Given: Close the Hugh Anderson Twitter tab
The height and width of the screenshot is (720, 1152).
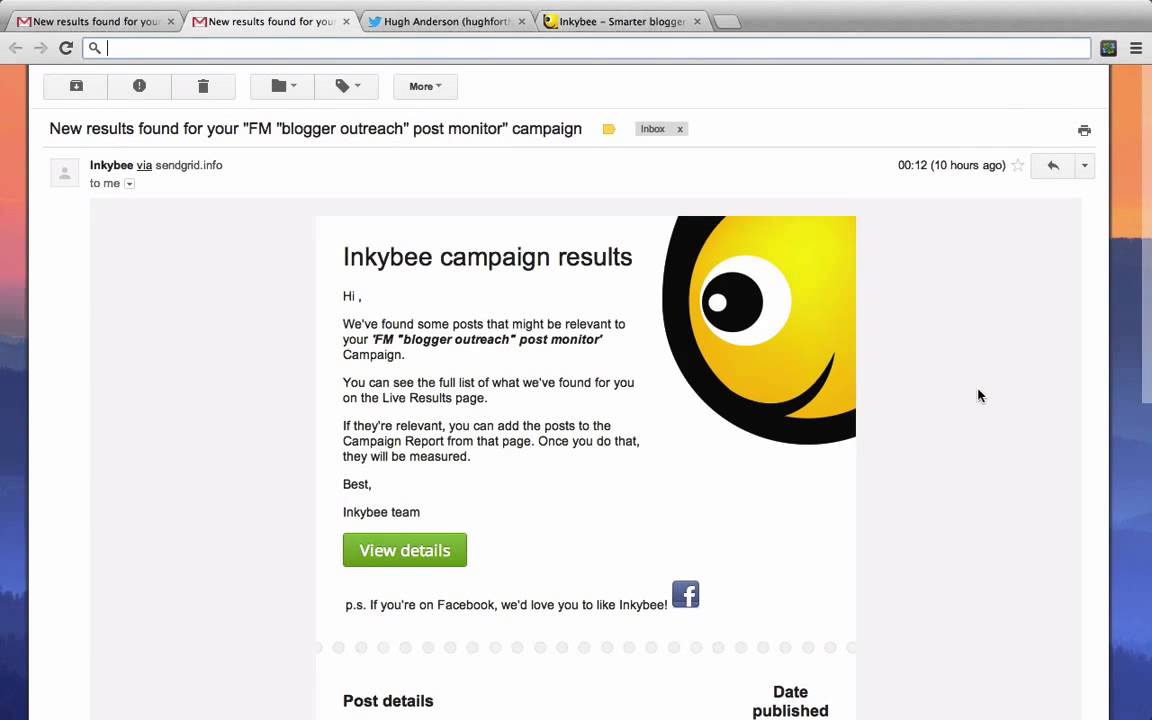Looking at the screenshot, I should pyautogui.click(x=522, y=22).
